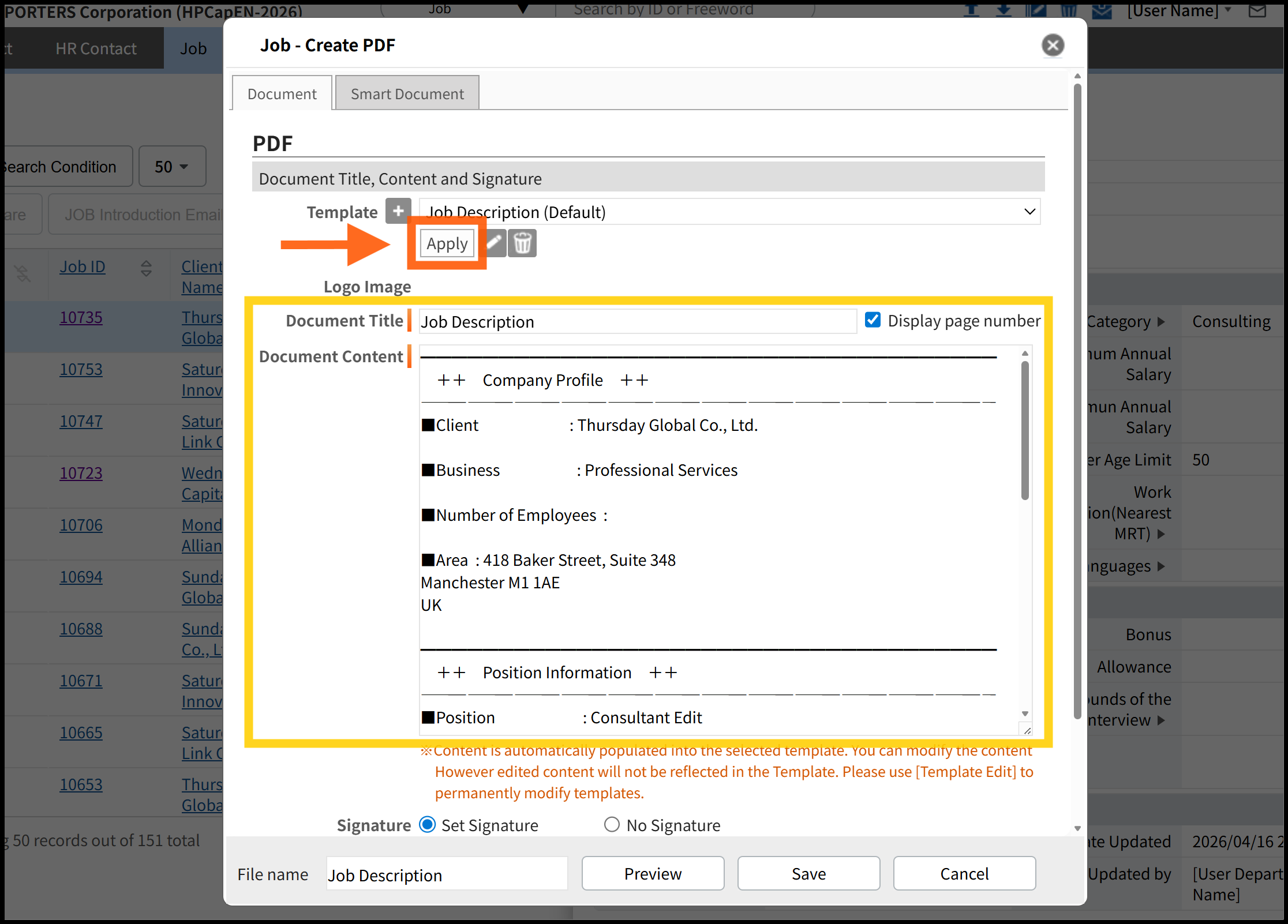
Task: Open job ID 10671 link
Action: tap(81, 681)
